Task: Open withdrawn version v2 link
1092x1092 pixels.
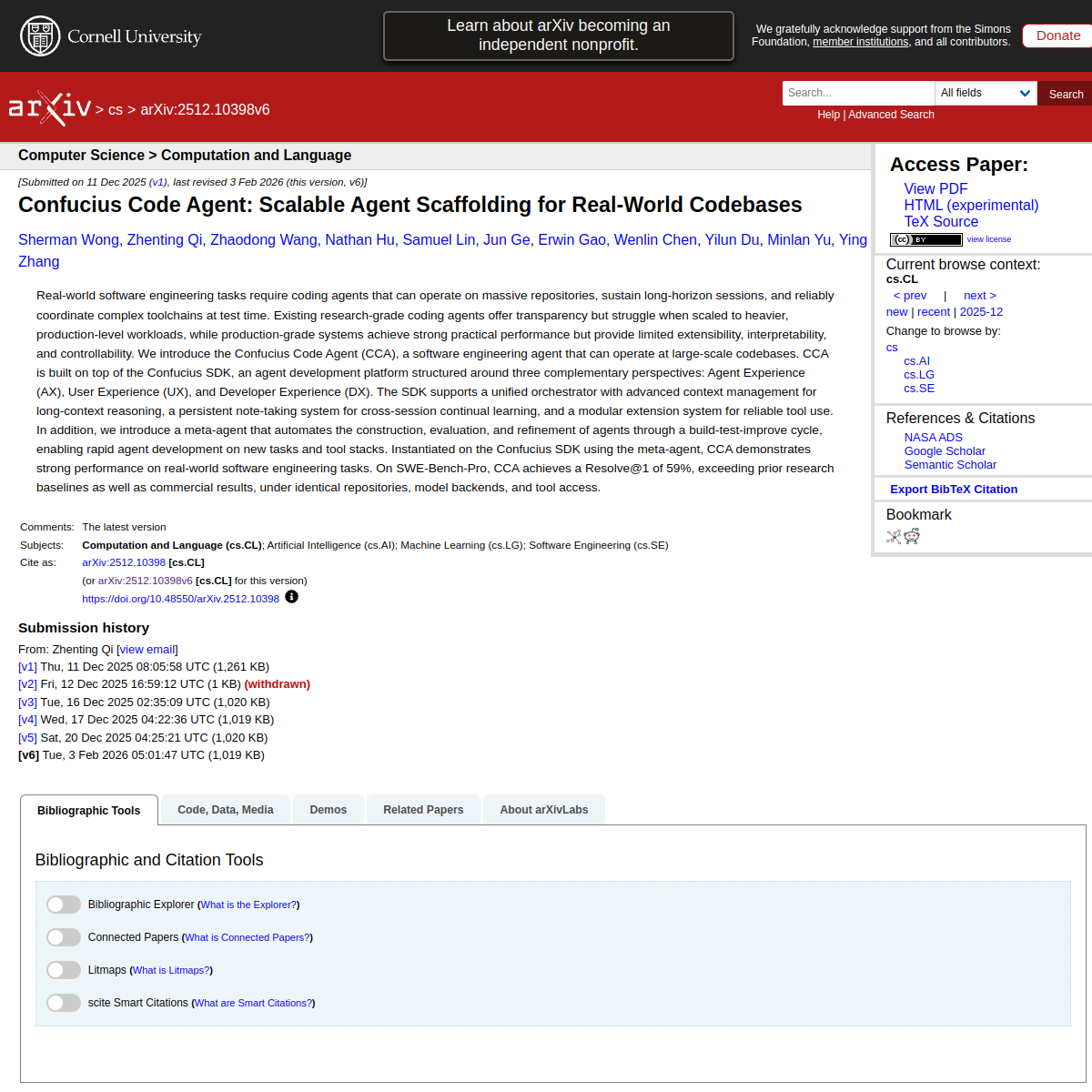Action: pos(27,684)
